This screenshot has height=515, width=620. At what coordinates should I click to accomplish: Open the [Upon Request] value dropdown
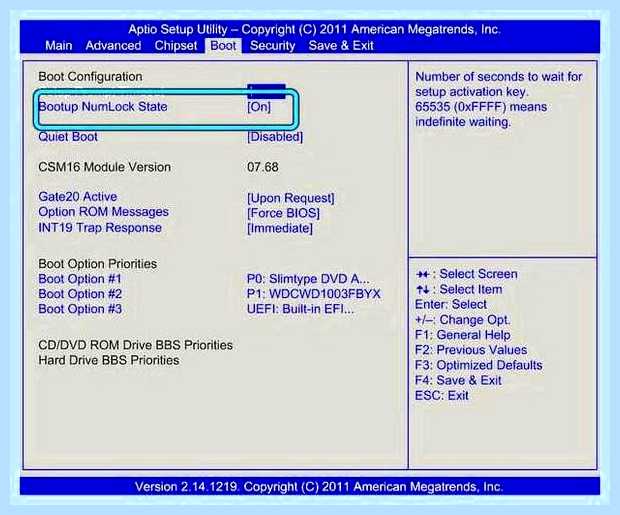(291, 198)
